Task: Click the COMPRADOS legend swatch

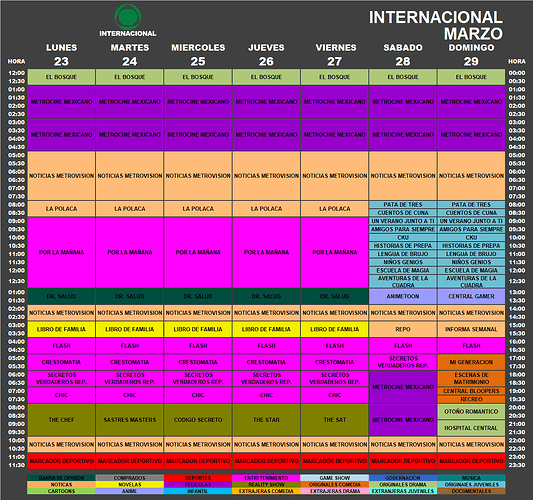Action: coord(130,478)
